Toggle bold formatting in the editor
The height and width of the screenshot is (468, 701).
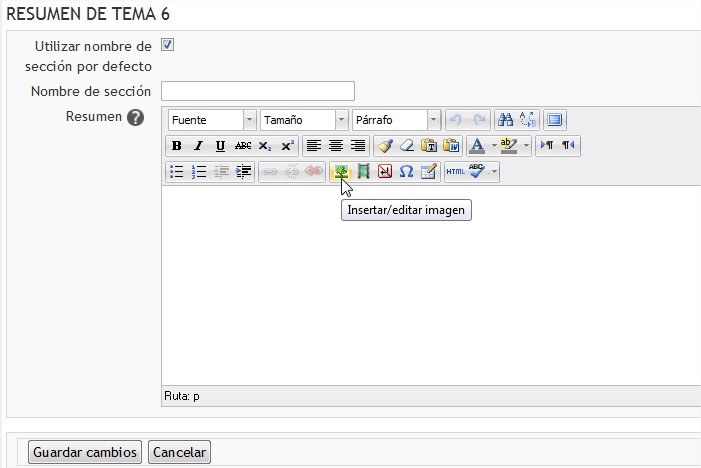point(177,146)
